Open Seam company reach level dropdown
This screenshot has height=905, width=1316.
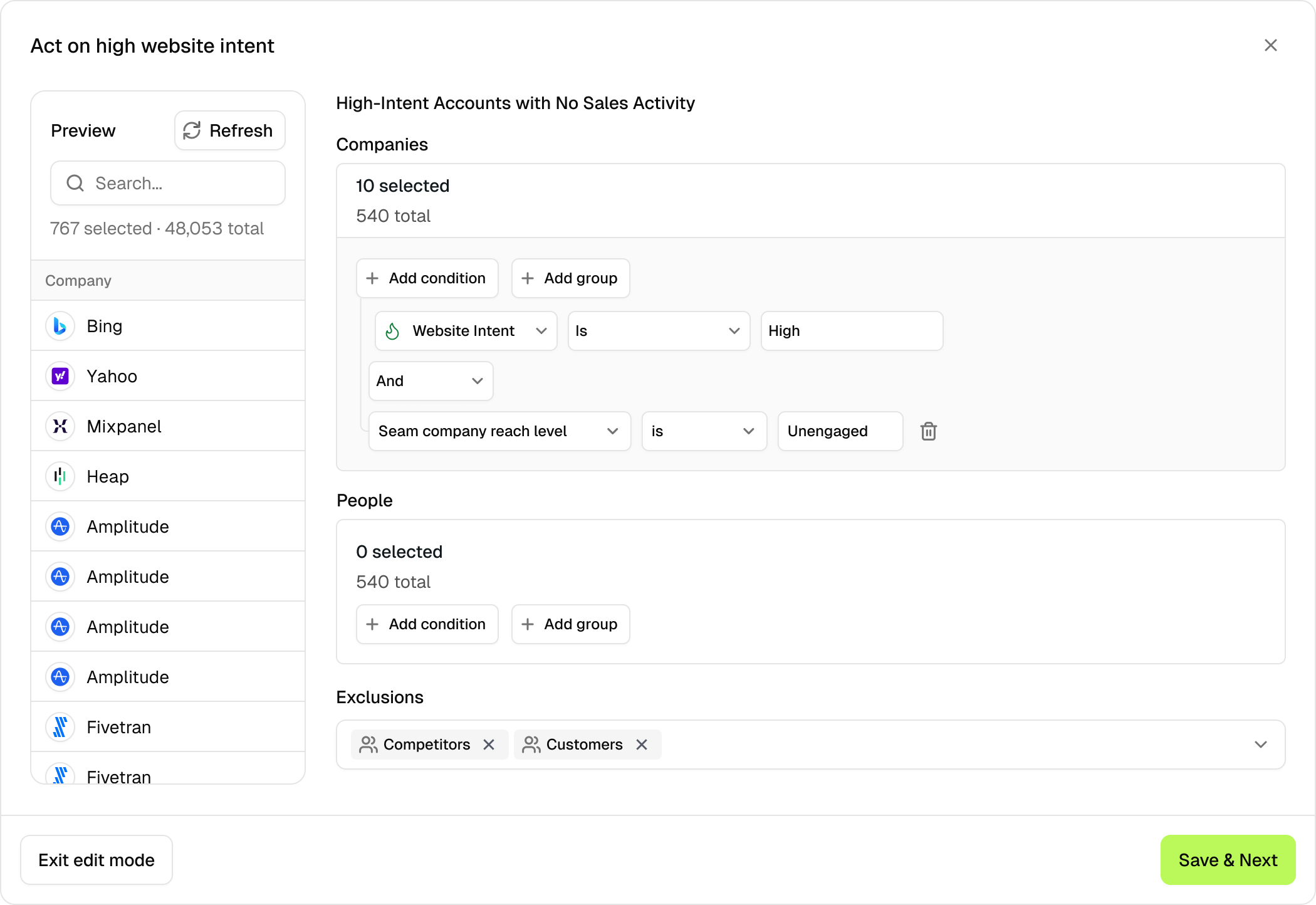click(499, 431)
